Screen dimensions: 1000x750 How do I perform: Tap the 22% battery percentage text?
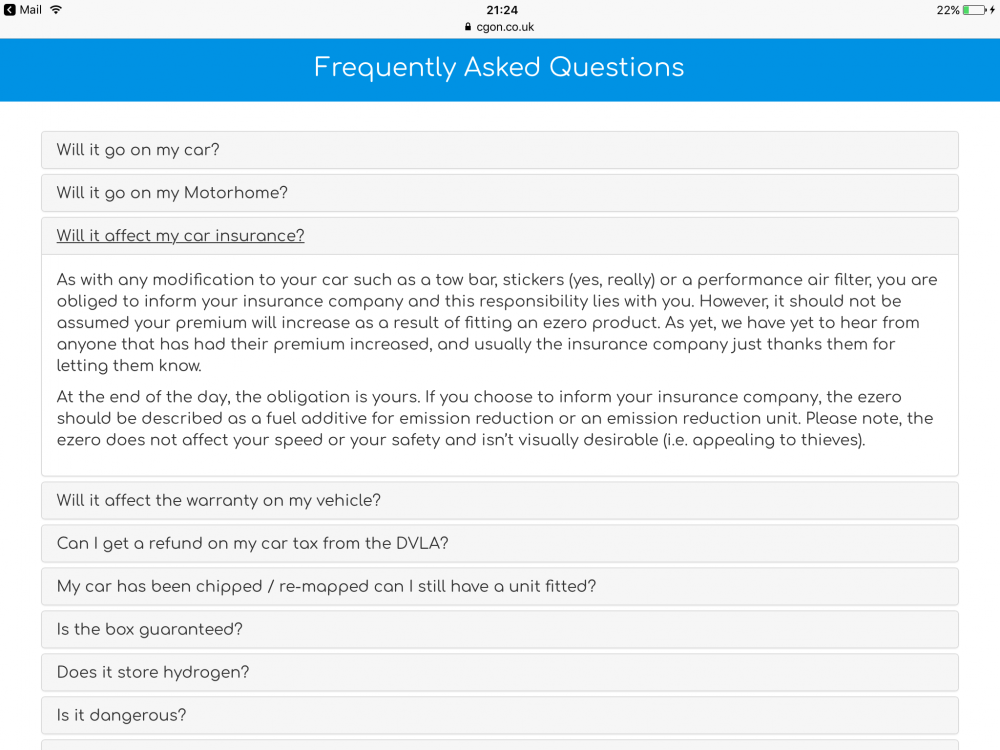pos(948,10)
